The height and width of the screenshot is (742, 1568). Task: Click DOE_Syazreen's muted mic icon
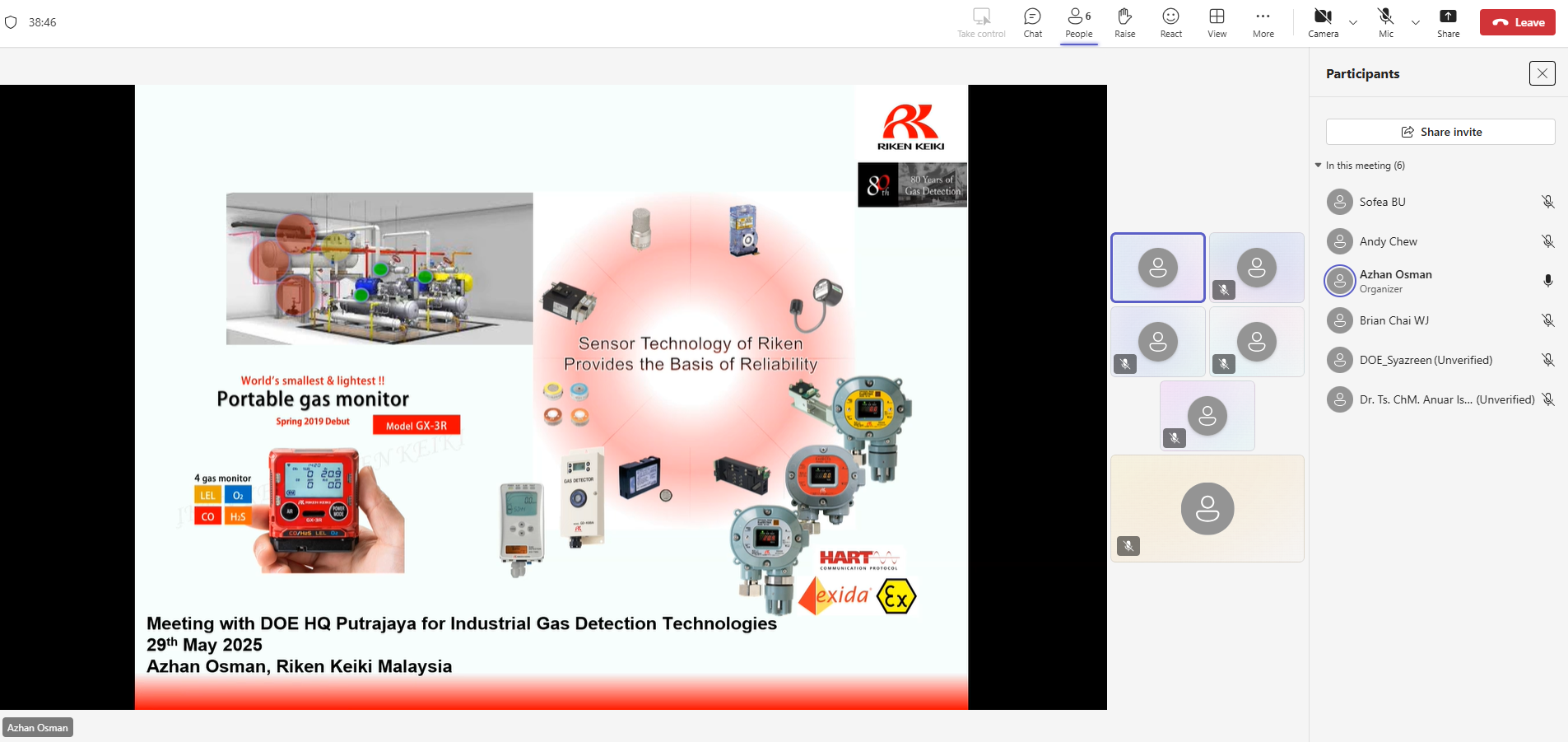(1548, 360)
